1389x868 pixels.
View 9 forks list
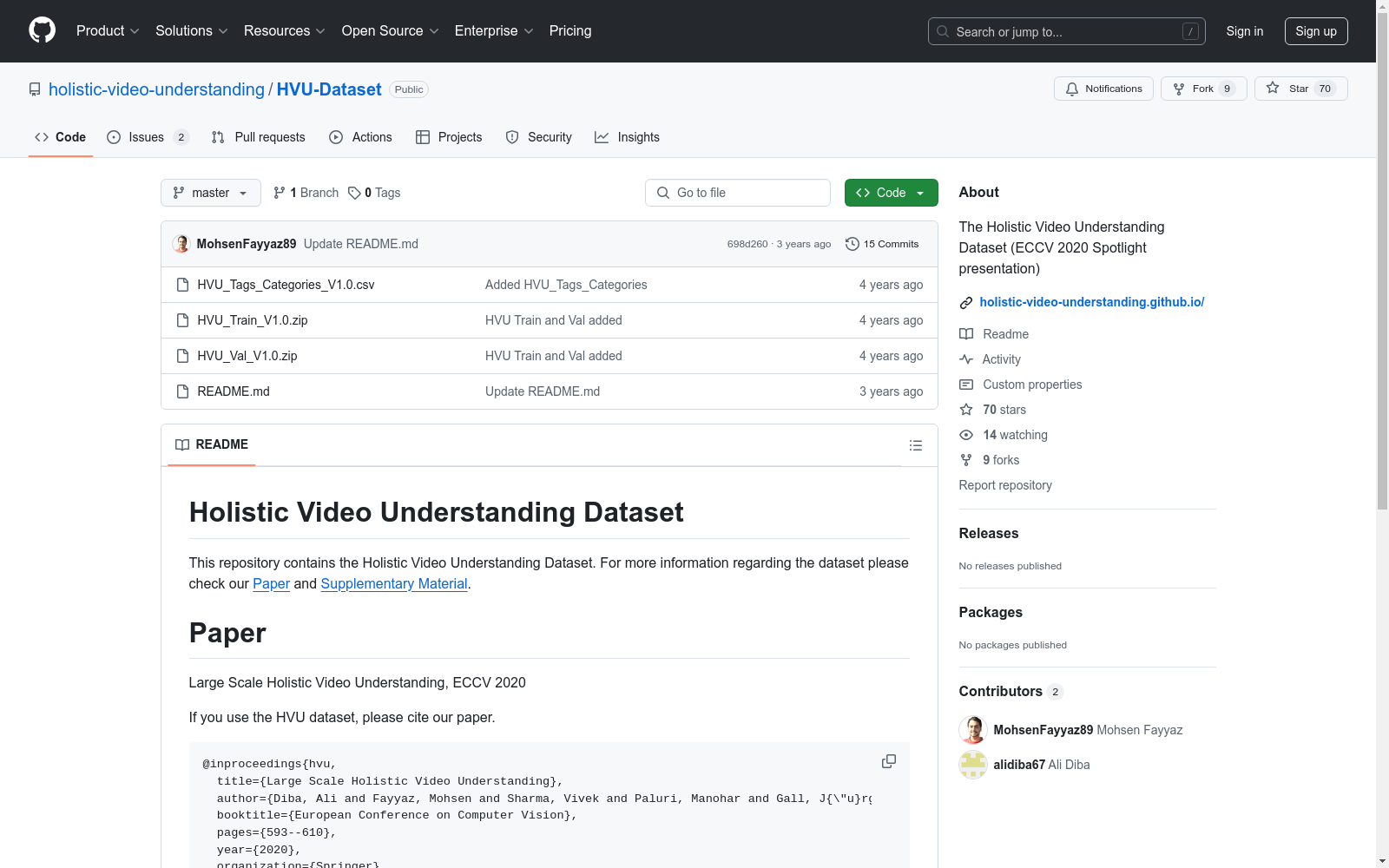[x=990, y=460]
